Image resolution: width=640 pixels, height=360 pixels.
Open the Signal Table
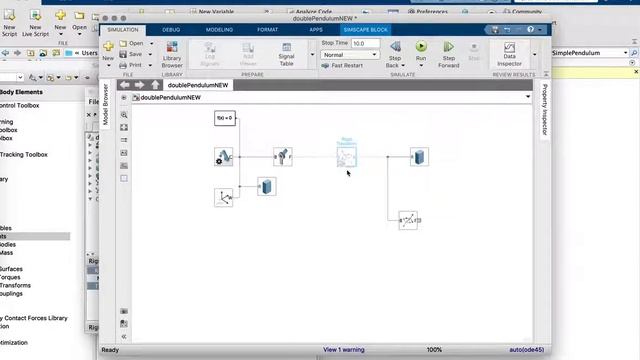(286, 54)
